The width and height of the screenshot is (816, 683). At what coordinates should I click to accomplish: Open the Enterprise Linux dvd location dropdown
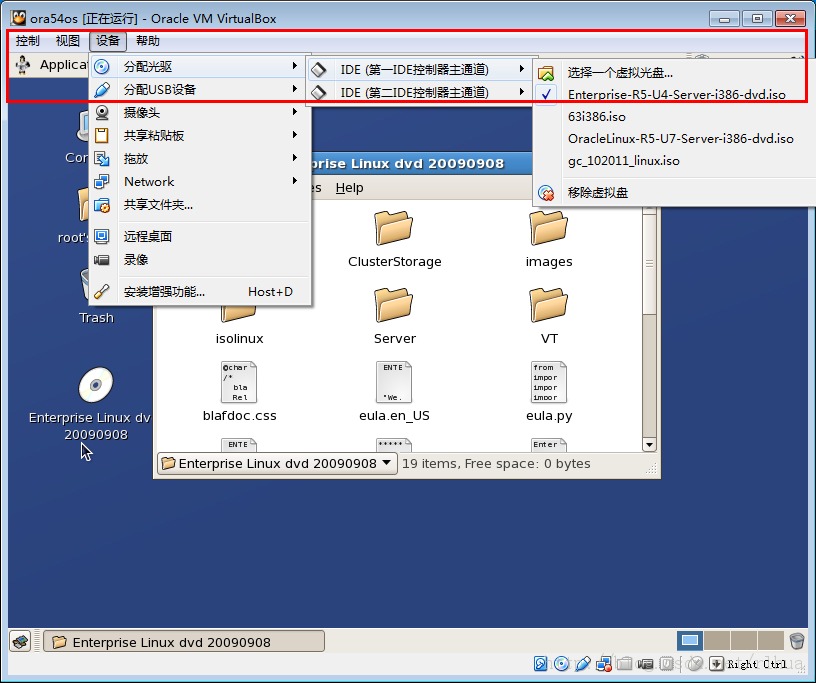pos(277,463)
